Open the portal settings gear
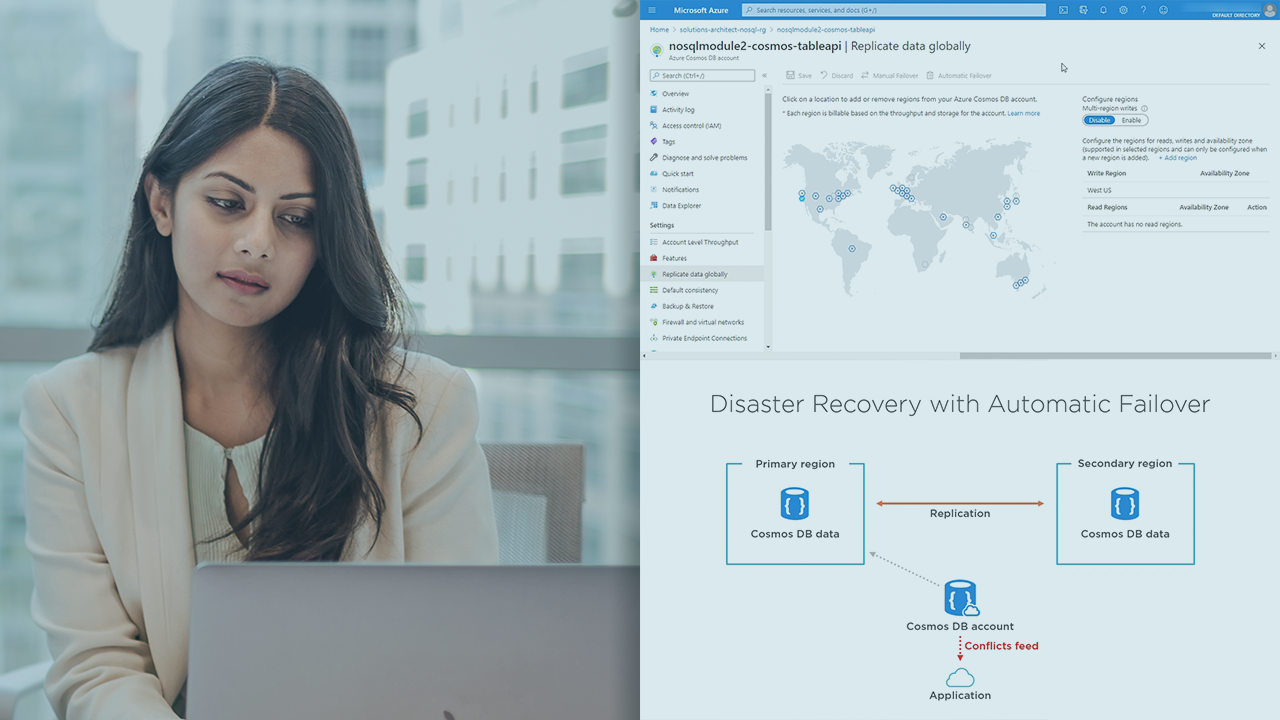1280x720 pixels. (1122, 9)
